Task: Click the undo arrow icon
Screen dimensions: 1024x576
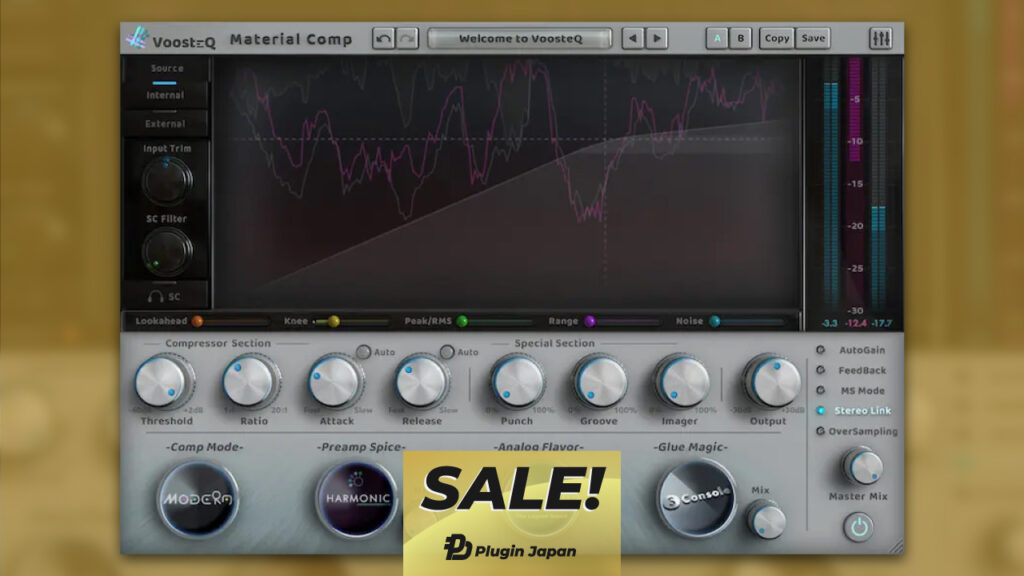Action: coord(383,39)
